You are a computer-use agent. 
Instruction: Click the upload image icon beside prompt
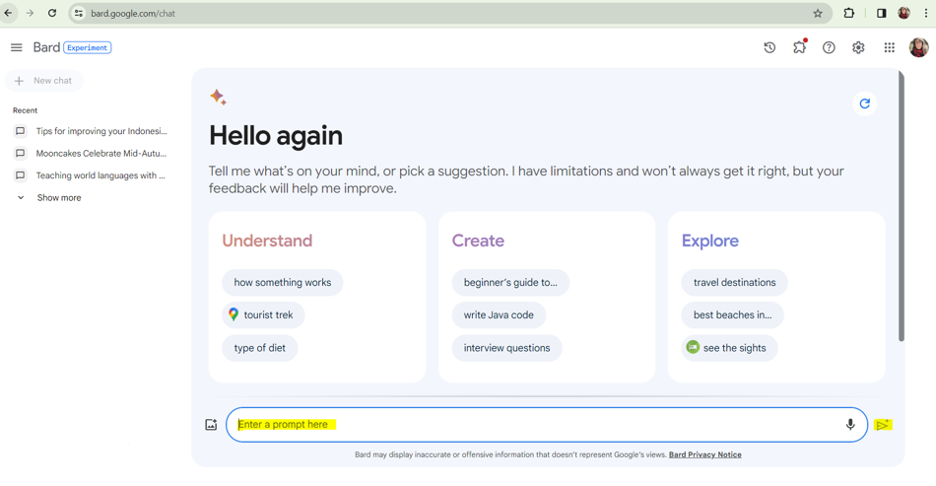click(x=211, y=425)
